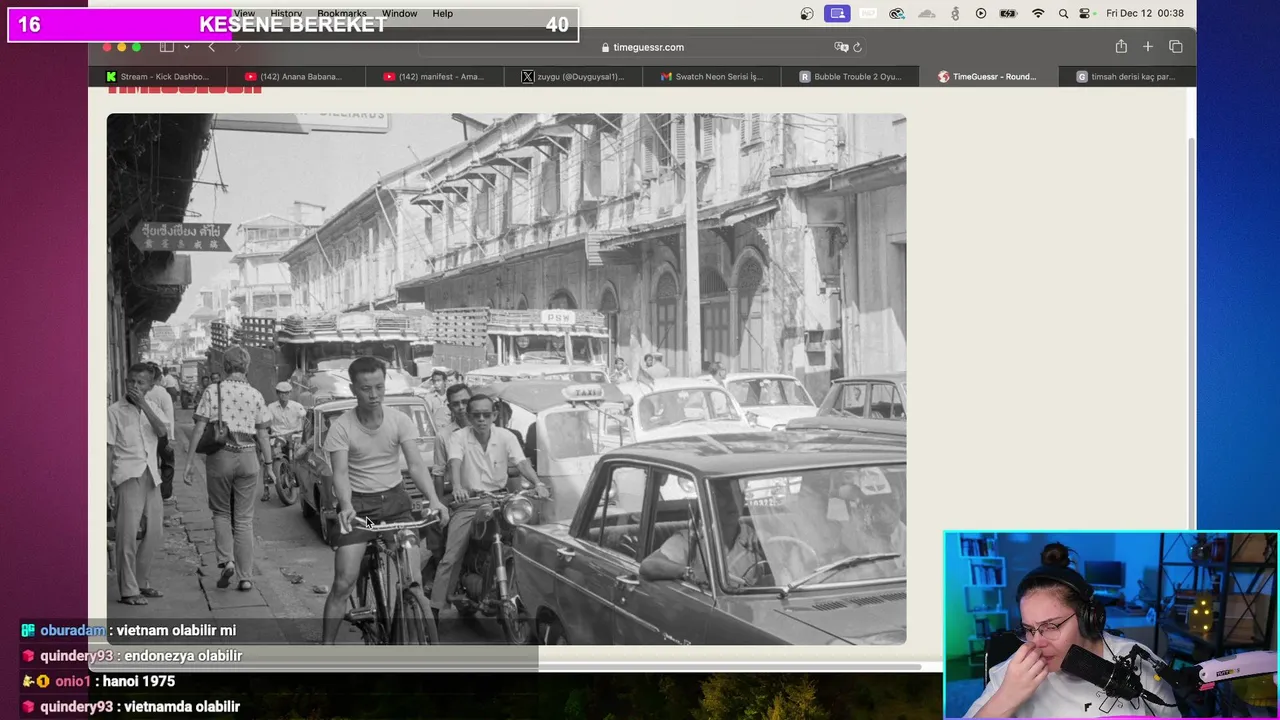Click the battery charging icon
Screen dimensions: 1280x720
pyautogui.click(x=1008, y=13)
